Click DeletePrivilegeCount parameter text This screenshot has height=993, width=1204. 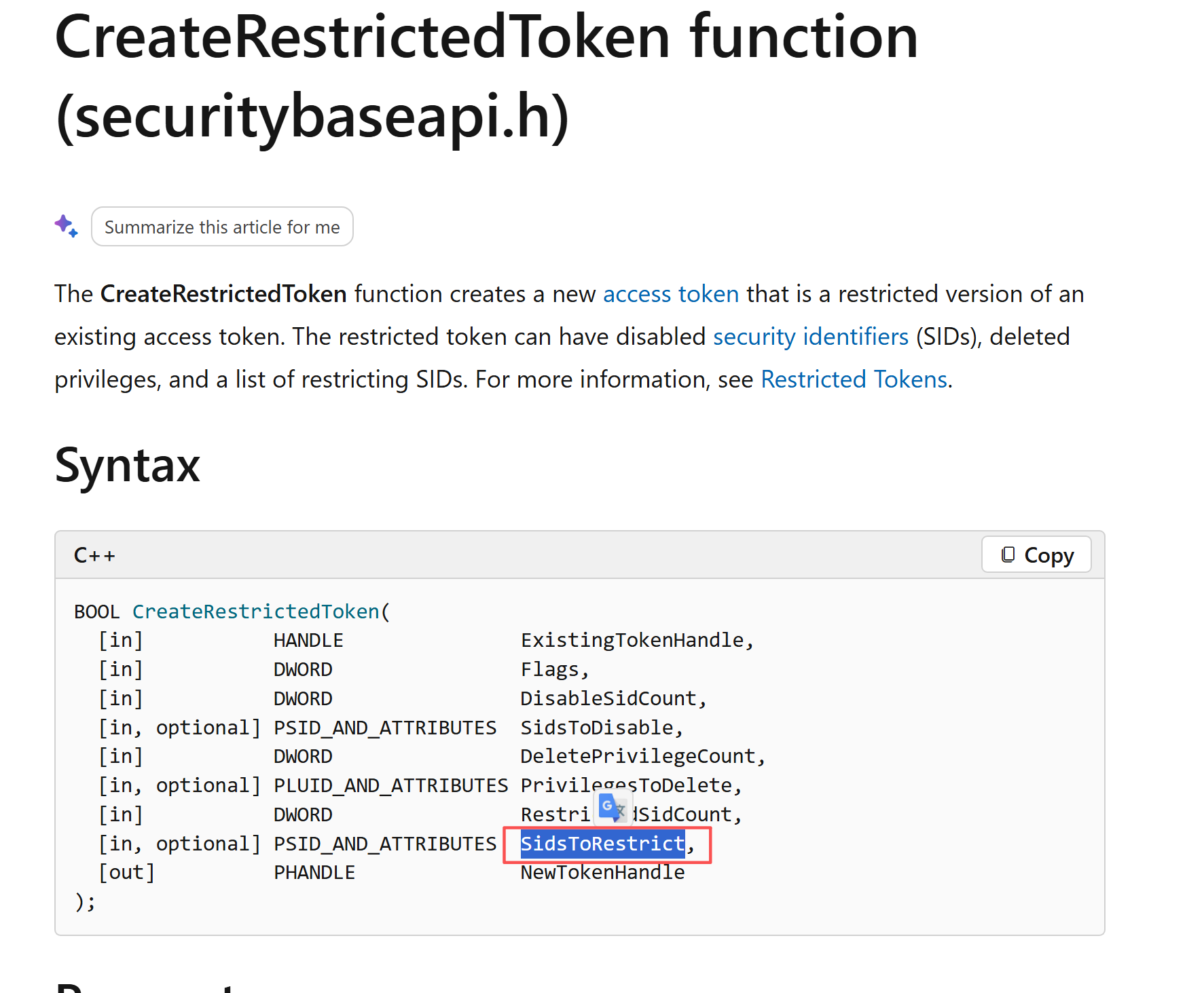click(638, 756)
